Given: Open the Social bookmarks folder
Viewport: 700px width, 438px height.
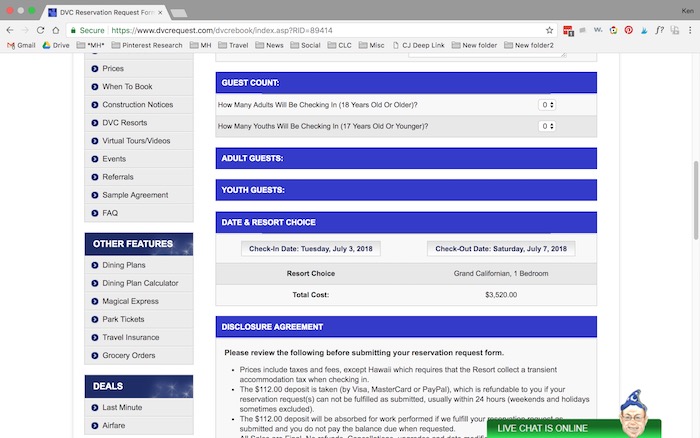Looking at the screenshot, I should click(305, 45).
